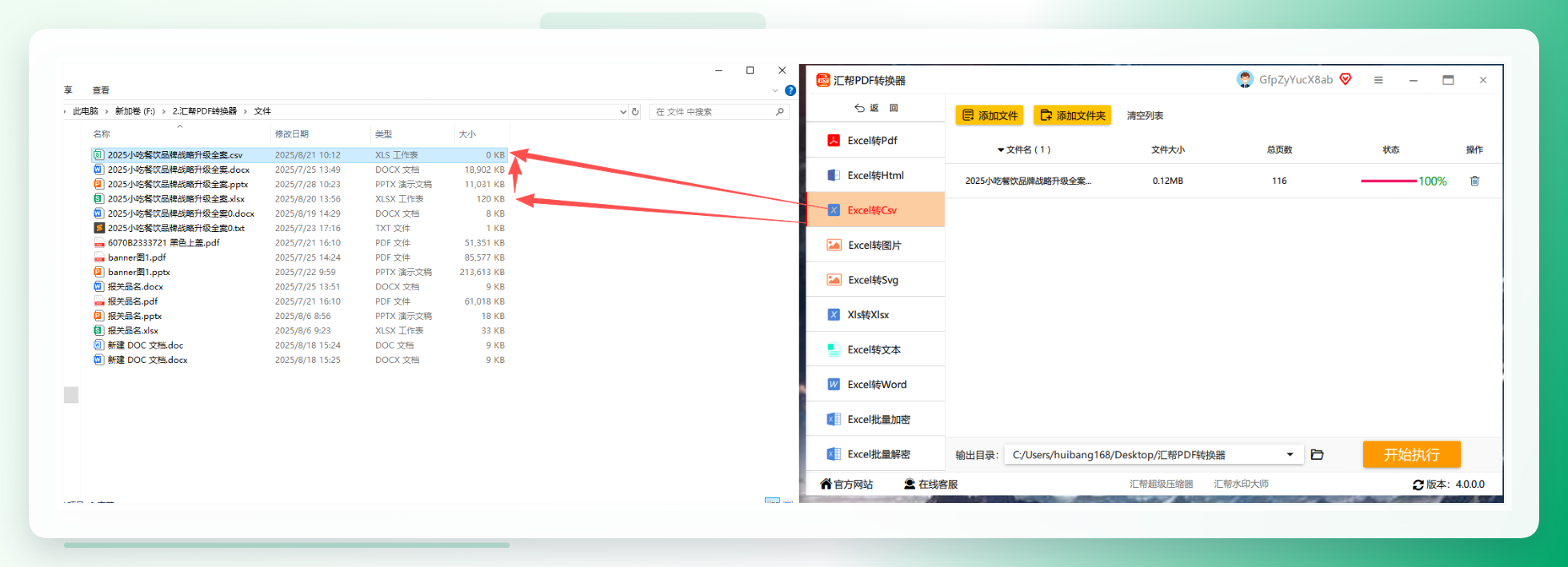Image resolution: width=1568 pixels, height=567 pixels.
Task: Select the Xls转Xlsx conversion option
Action: pyautogui.click(x=875, y=314)
